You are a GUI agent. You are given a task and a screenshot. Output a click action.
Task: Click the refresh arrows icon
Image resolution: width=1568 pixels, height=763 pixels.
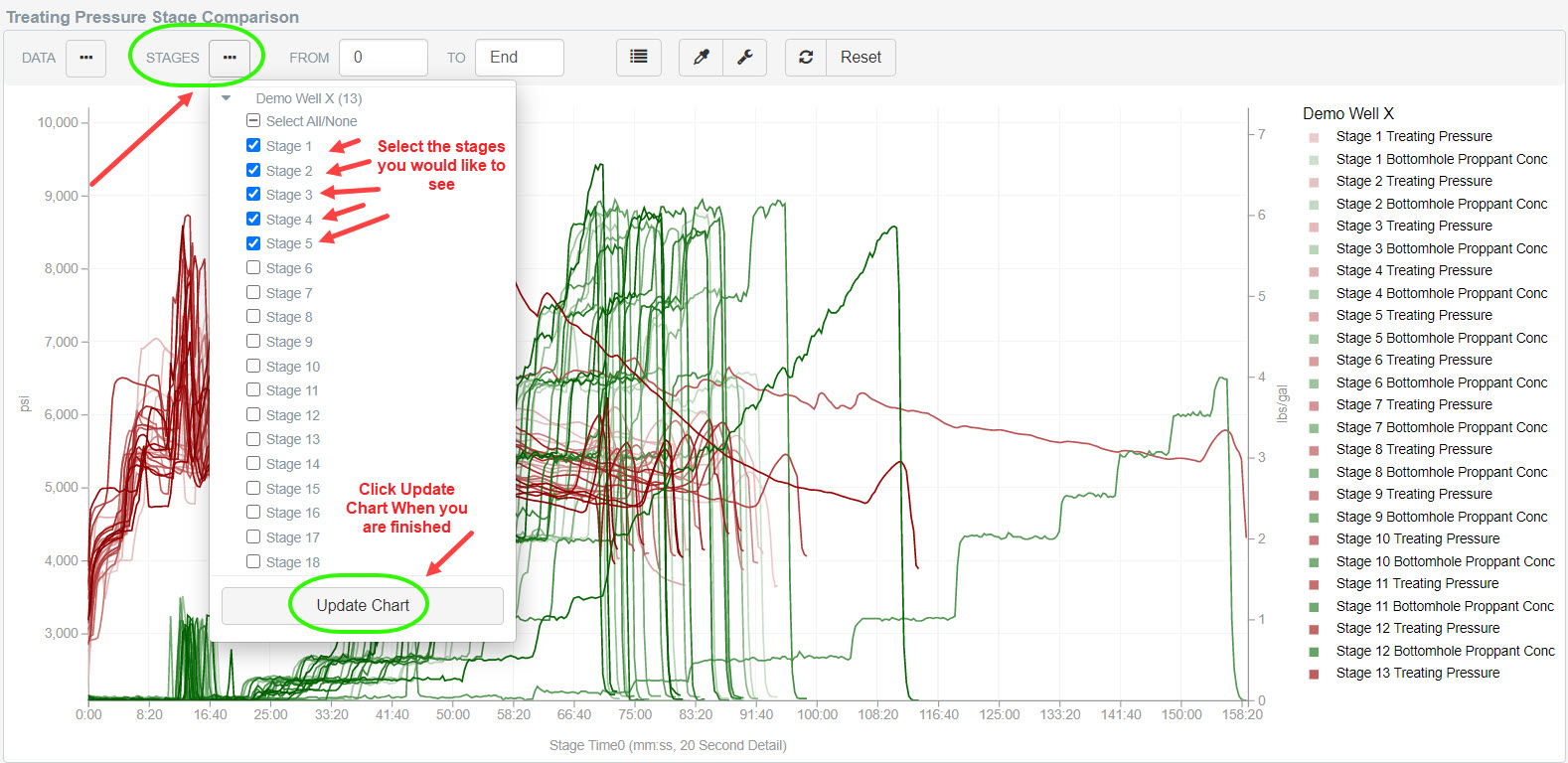point(806,58)
